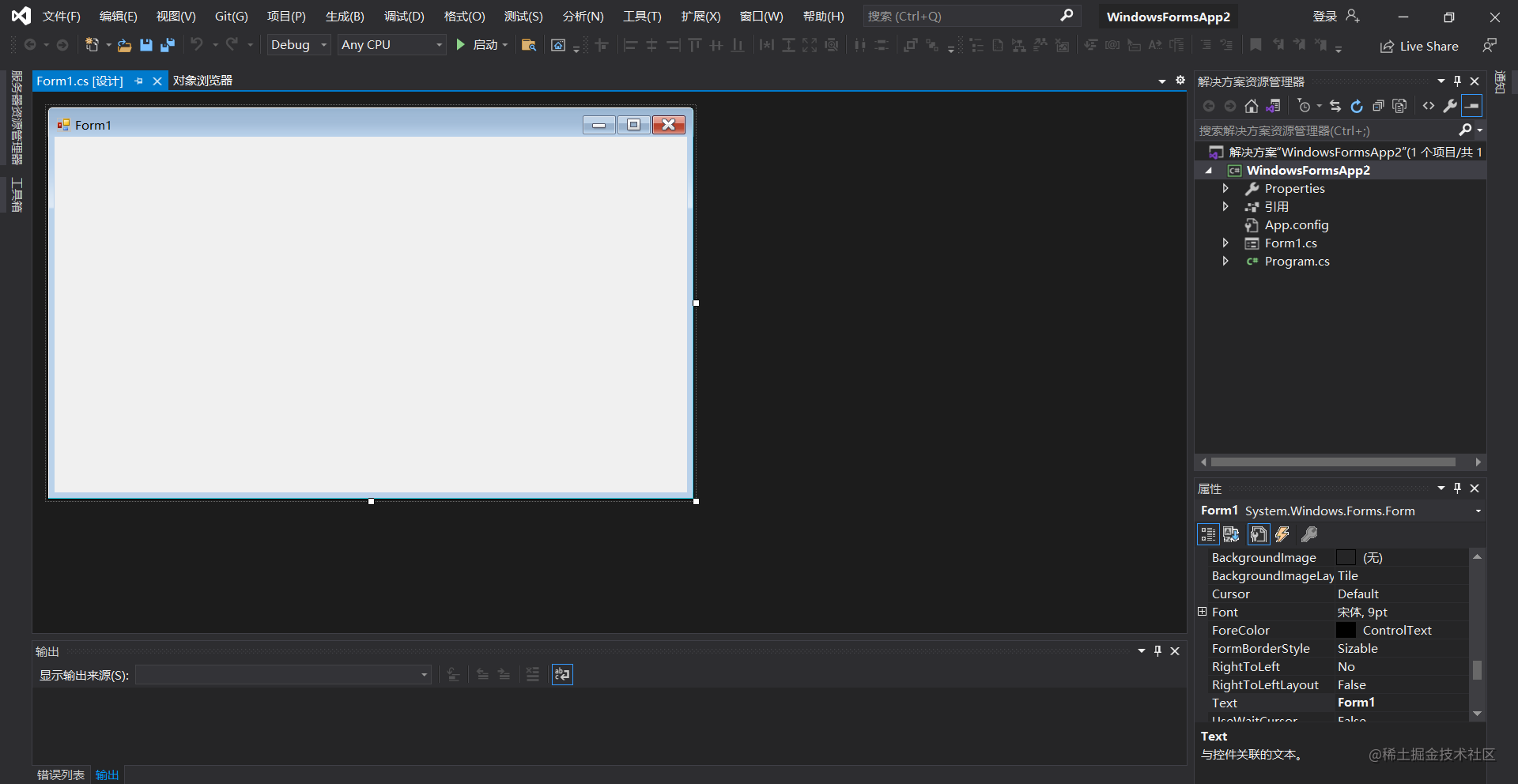Image resolution: width=1518 pixels, height=784 pixels.
Task: Click the Find in Files folder icon
Action: click(529, 45)
